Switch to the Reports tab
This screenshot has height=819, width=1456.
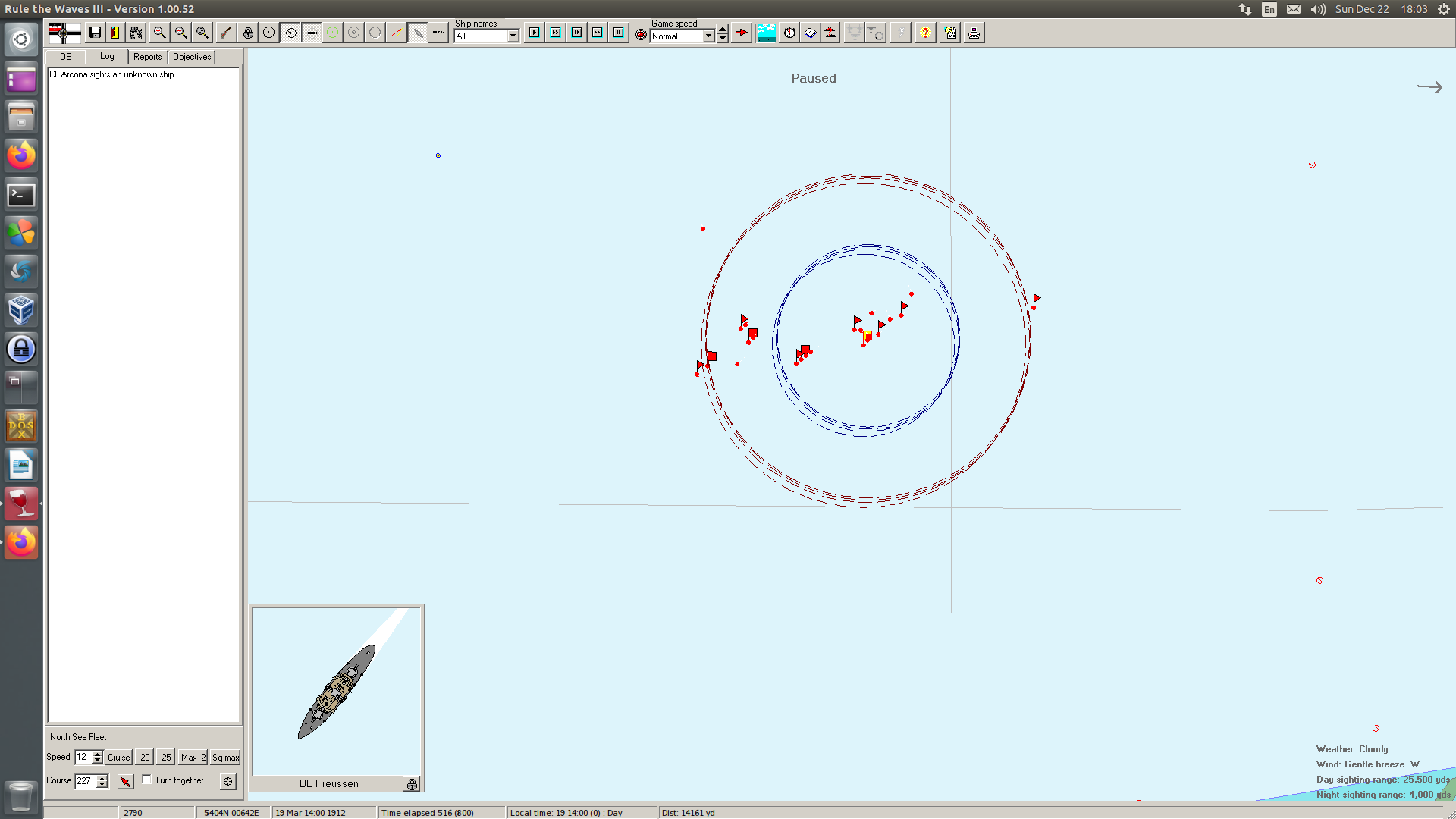click(148, 57)
